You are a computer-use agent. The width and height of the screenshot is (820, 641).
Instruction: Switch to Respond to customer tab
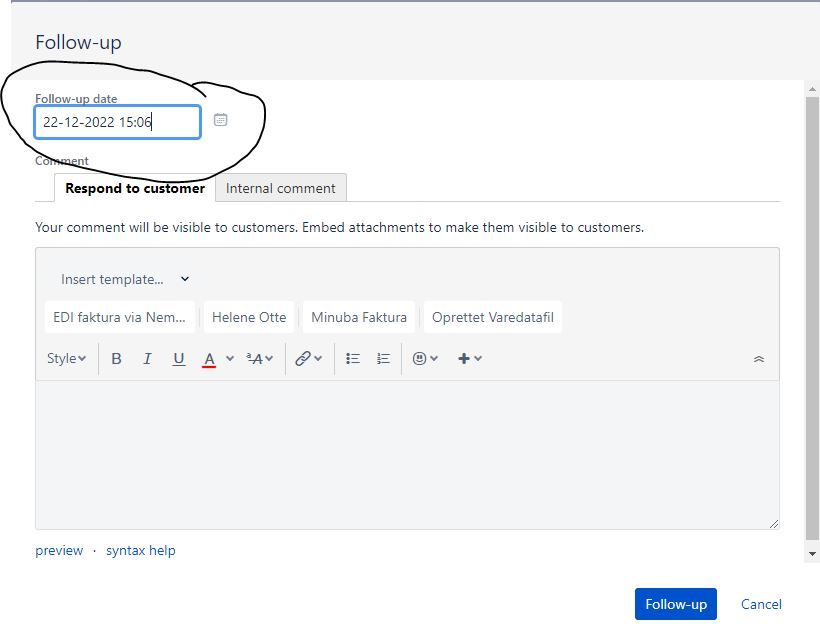pos(135,188)
